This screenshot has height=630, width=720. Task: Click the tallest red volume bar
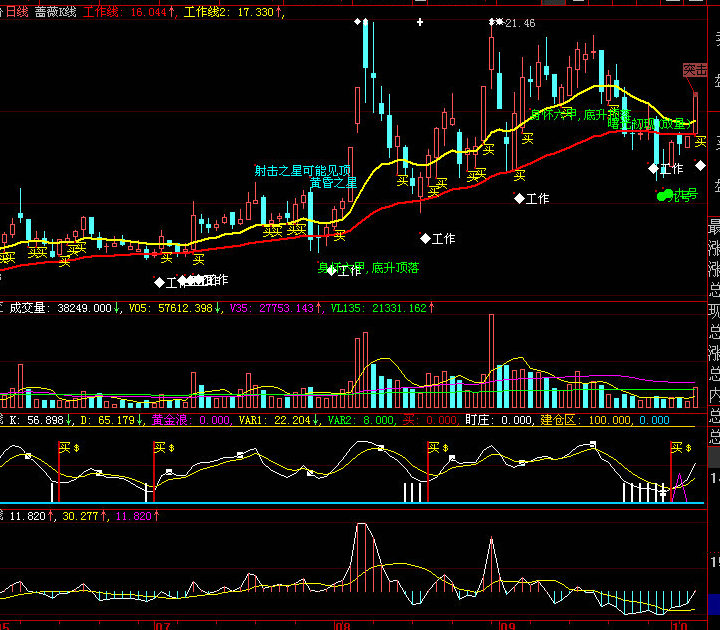(491, 361)
